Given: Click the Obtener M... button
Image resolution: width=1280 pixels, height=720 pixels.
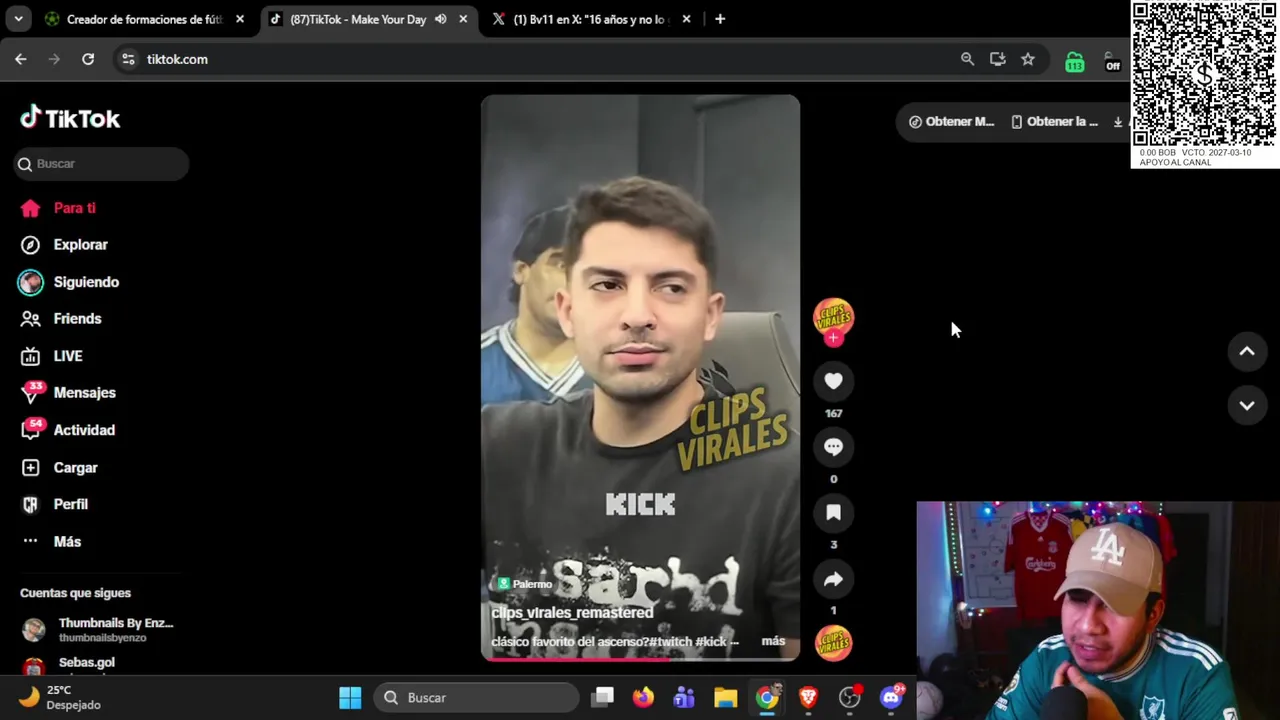Looking at the screenshot, I should point(951,122).
